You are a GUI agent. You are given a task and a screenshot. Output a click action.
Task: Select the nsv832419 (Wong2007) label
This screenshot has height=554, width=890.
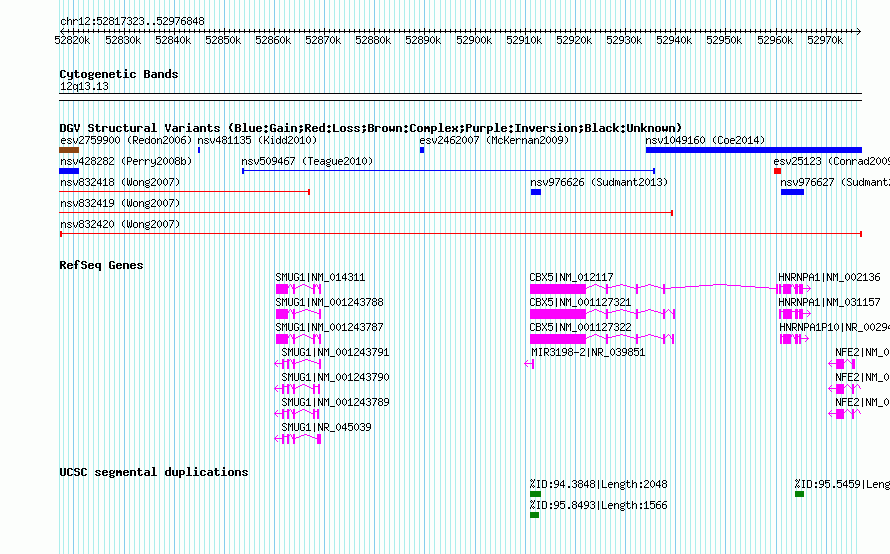[x=120, y=203]
